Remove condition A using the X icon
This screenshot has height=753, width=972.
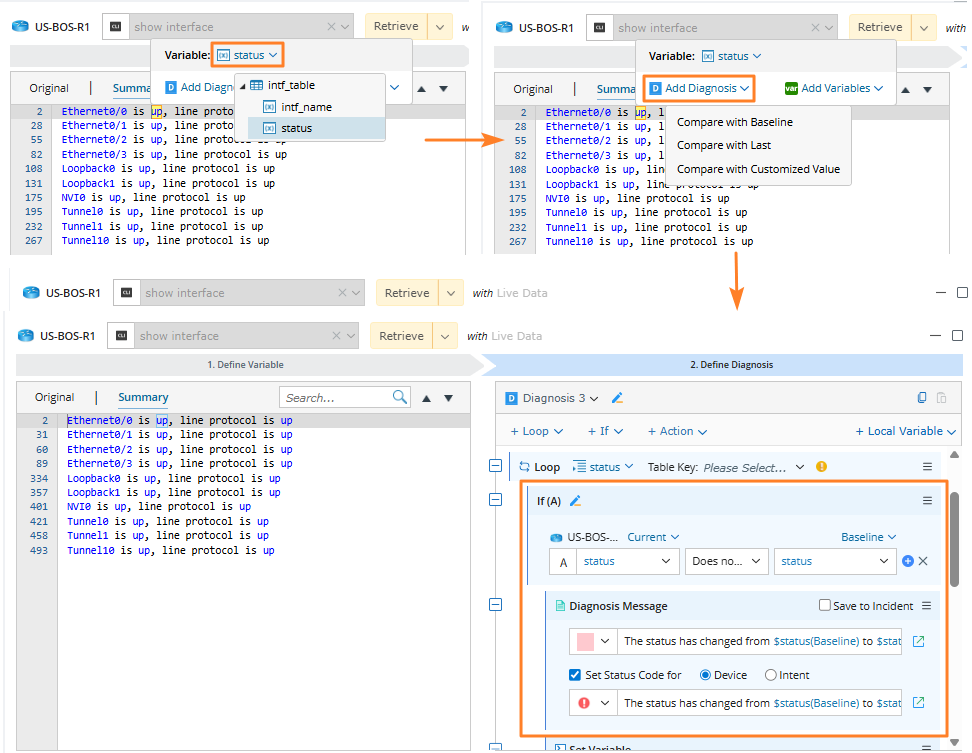pos(923,561)
